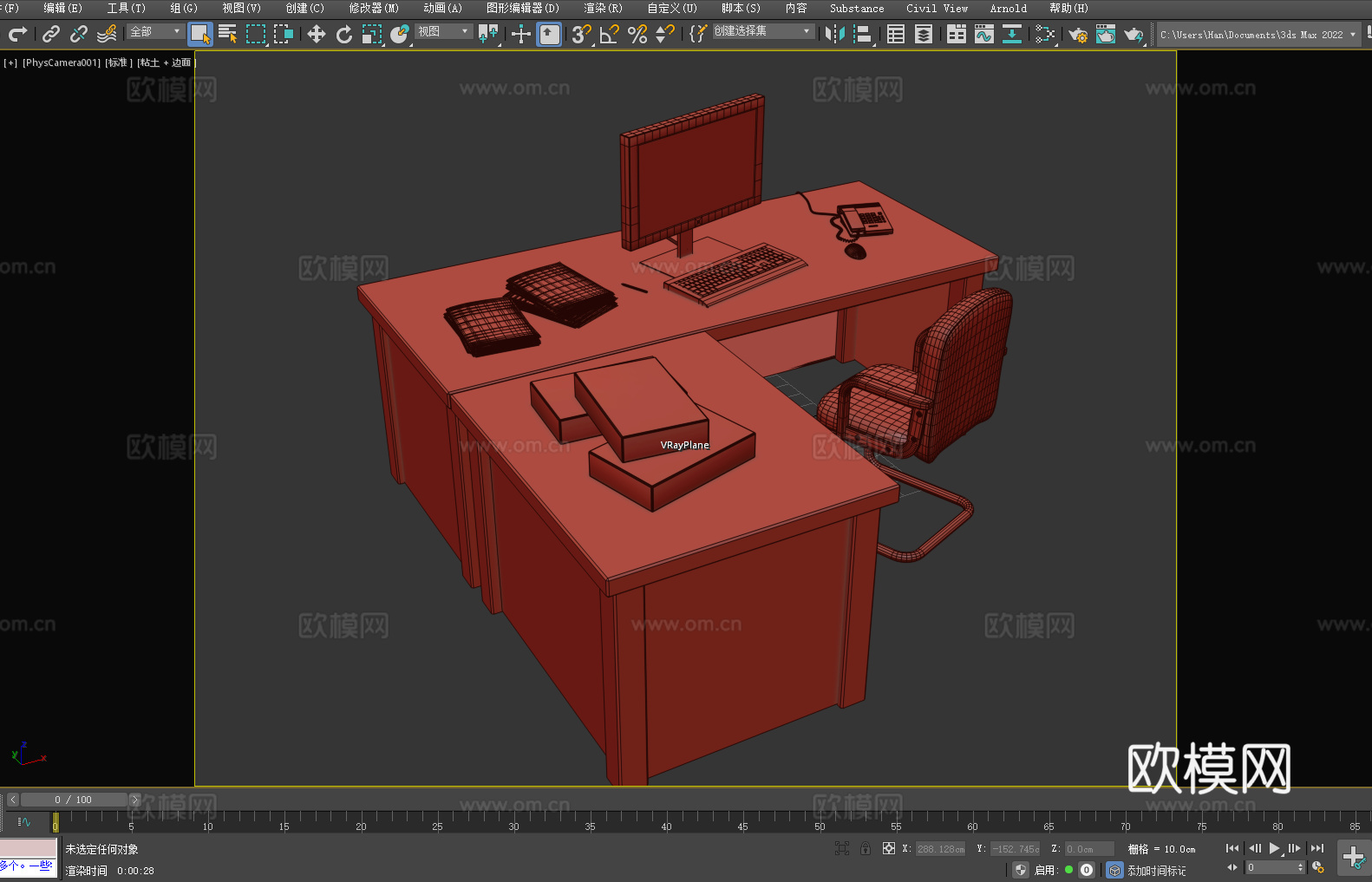This screenshot has width=1372, height=882.
Task: Open 脚本(S) menu
Action: point(741,8)
